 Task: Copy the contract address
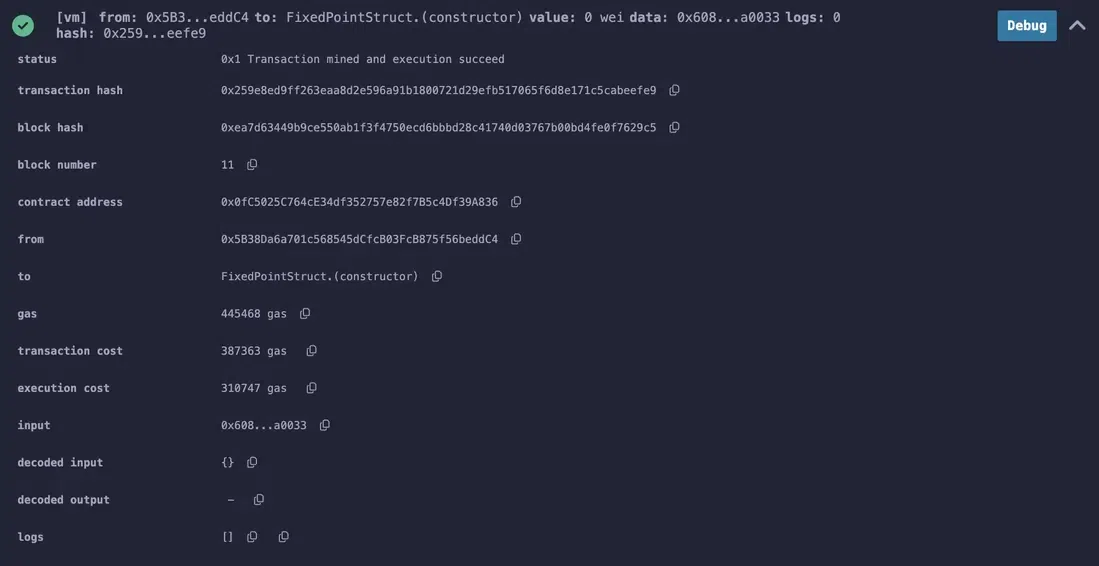point(516,201)
